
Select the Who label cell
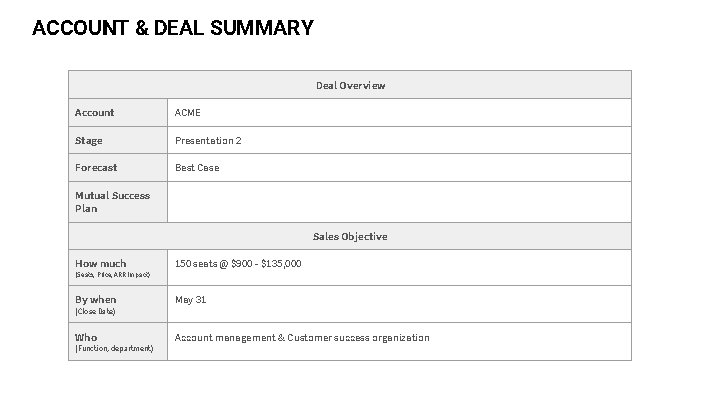point(118,341)
